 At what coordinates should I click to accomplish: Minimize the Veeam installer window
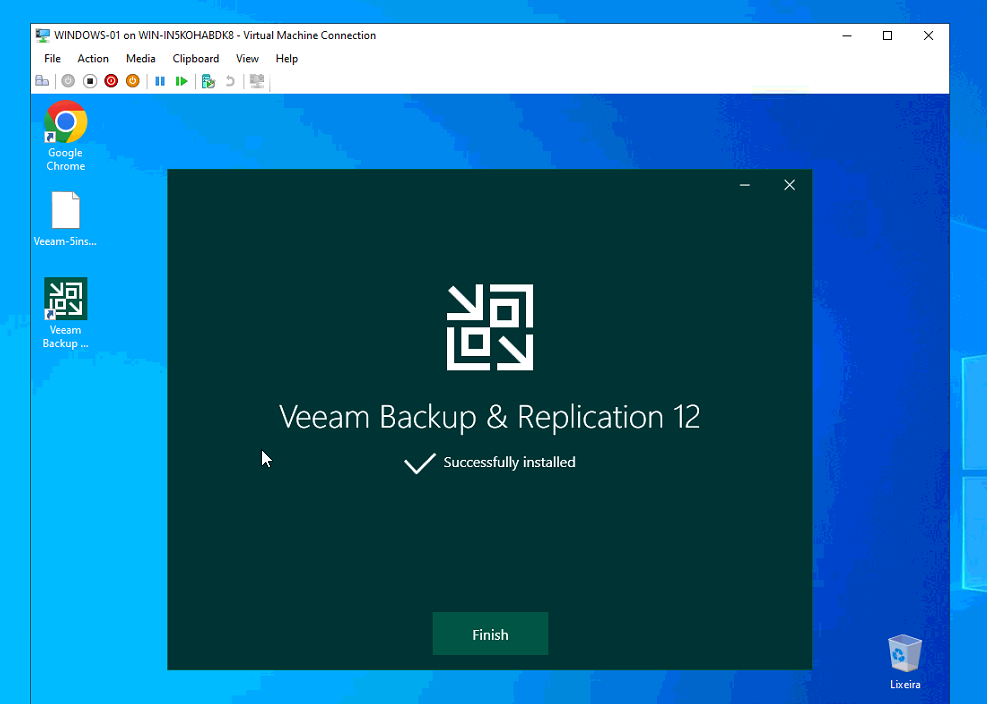coord(745,185)
